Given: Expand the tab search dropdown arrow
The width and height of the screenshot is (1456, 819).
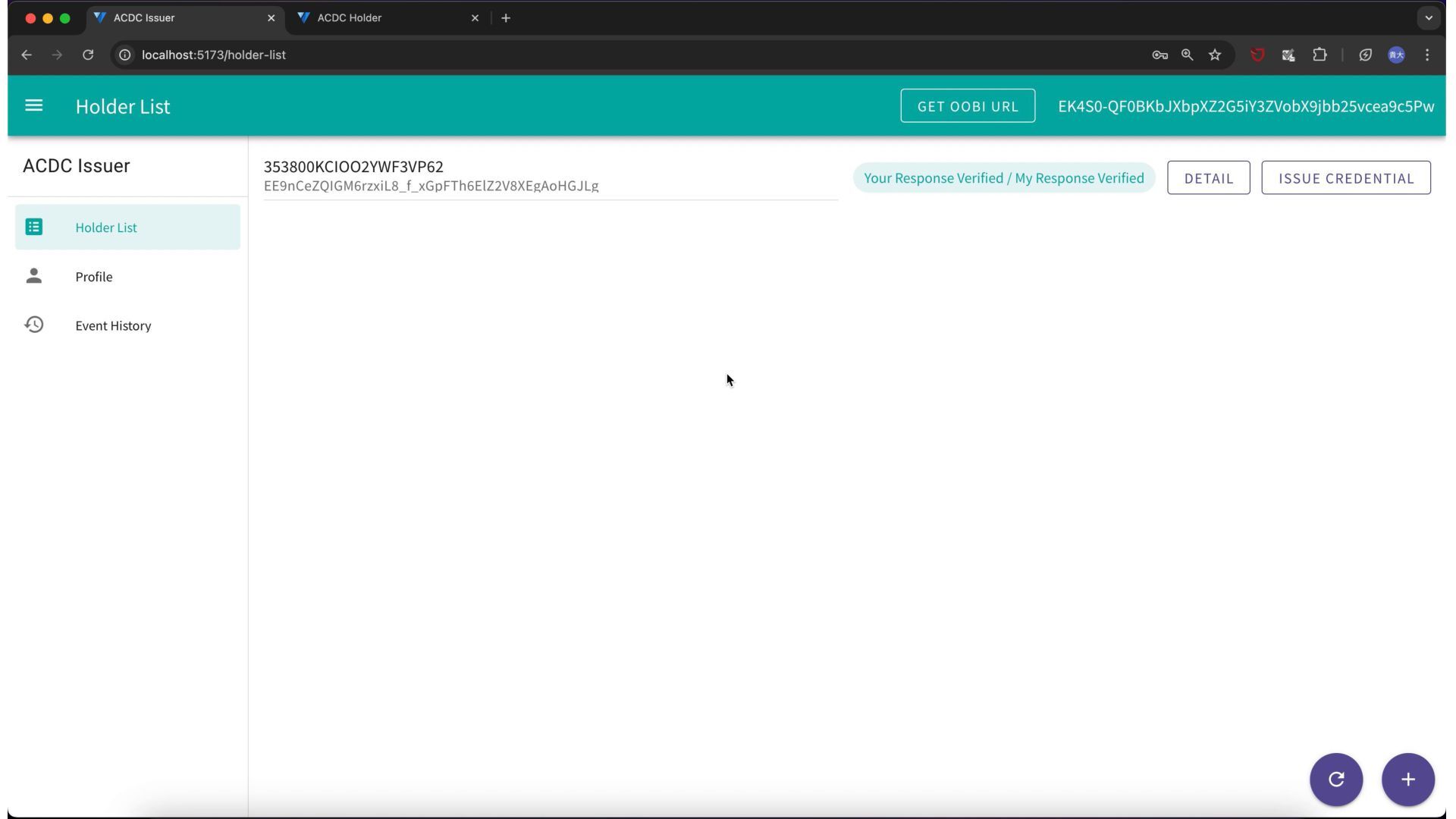Looking at the screenshot, I should [x=1429, y=17].
